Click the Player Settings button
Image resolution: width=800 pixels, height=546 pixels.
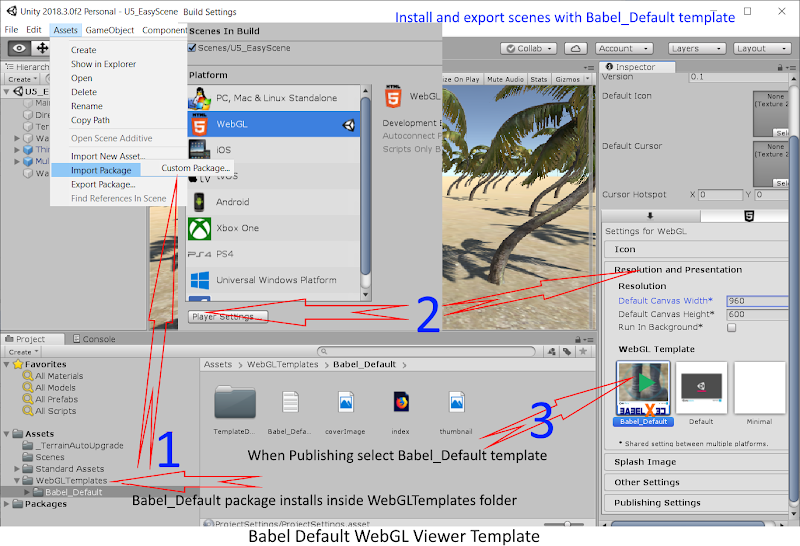228,317
